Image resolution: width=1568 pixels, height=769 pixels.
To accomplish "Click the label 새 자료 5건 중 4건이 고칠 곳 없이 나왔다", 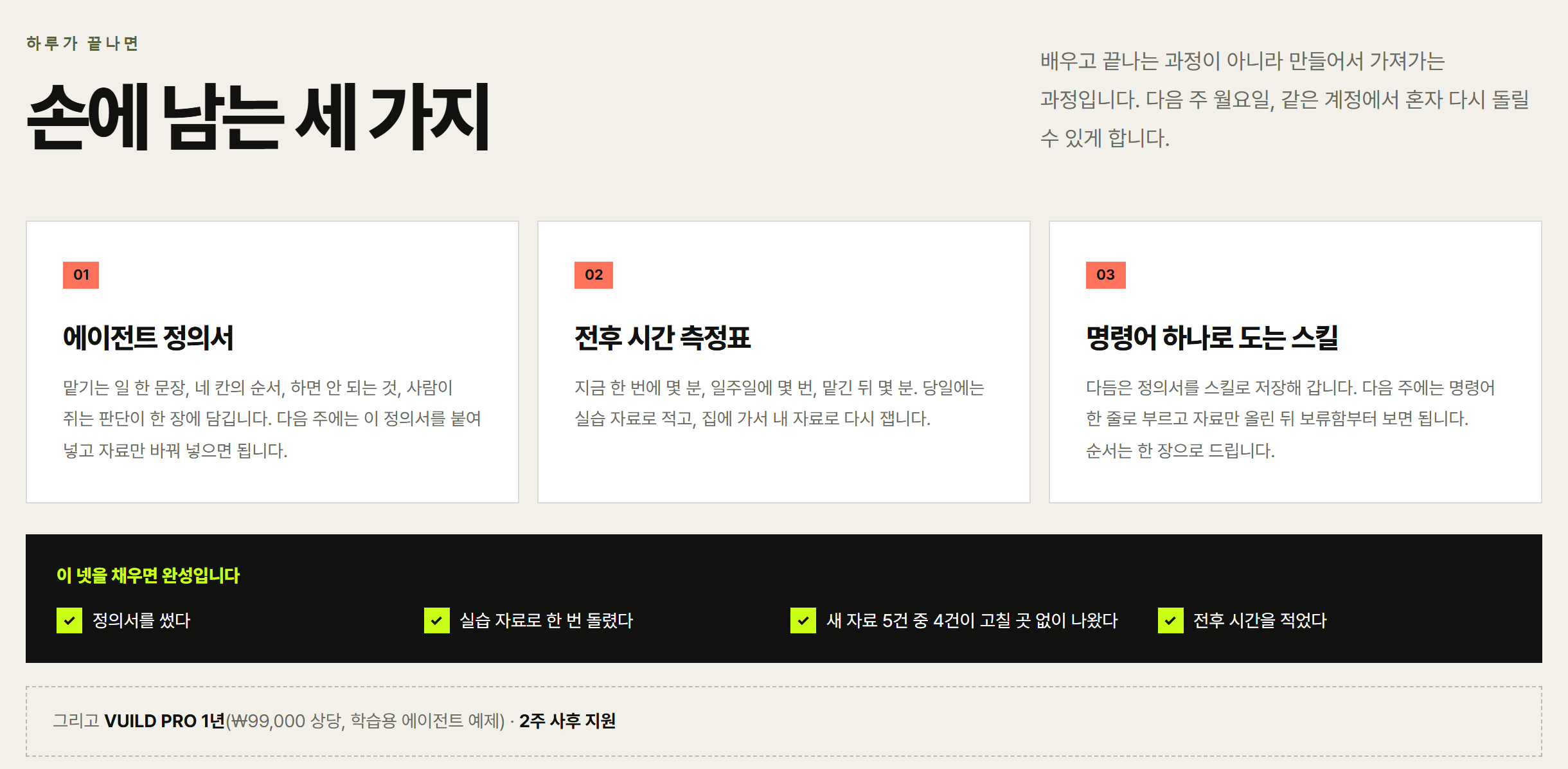I will click(972, 620).
